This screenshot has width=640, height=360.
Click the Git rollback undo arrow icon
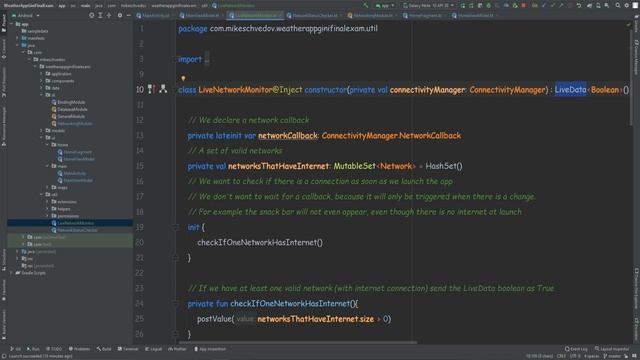tap(579, 5)
